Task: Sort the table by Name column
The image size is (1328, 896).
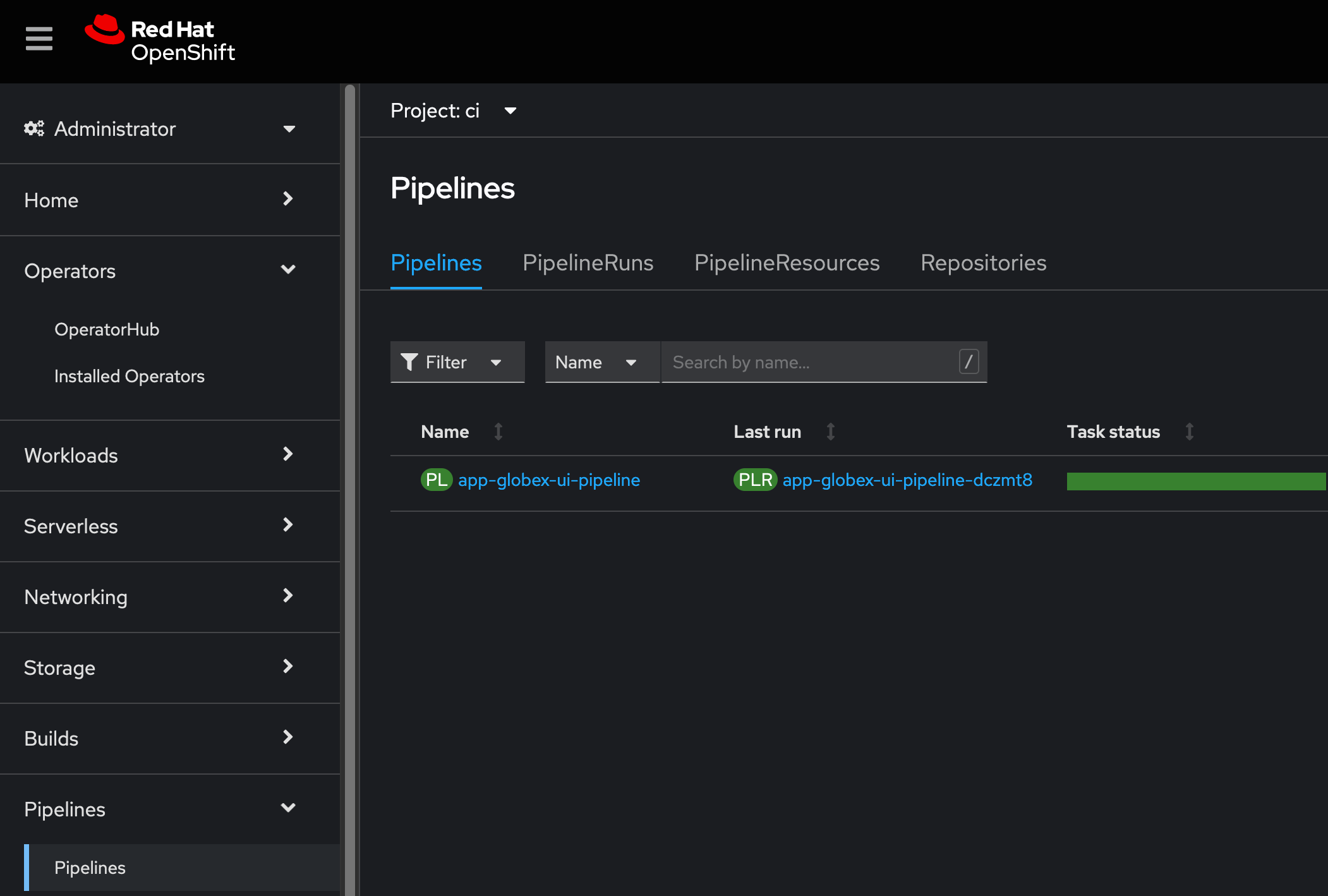Action: [x=462, y=432]
